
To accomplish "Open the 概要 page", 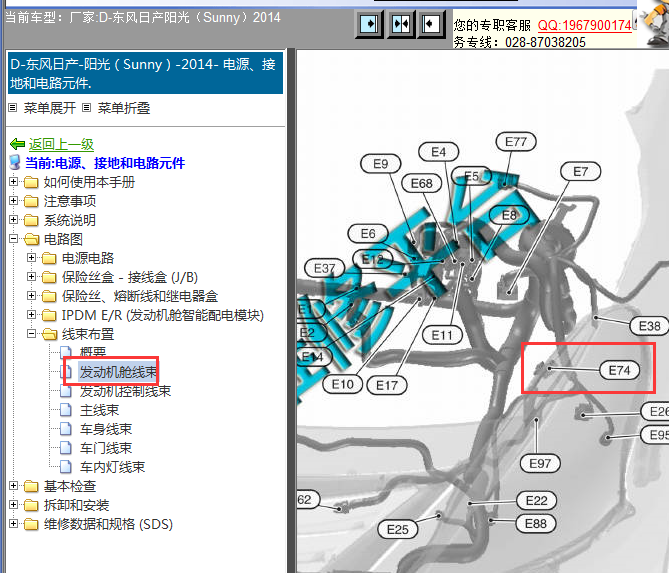I will pyautogui.click(x=93, y=352).
